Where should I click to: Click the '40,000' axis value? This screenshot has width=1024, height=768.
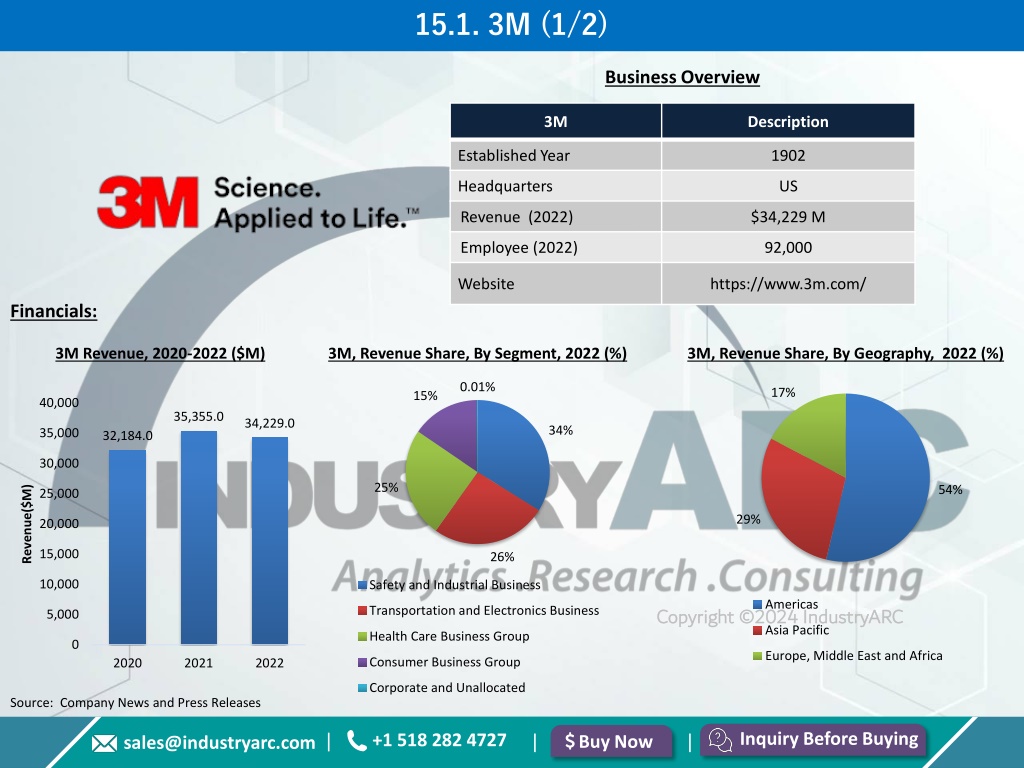59,403
